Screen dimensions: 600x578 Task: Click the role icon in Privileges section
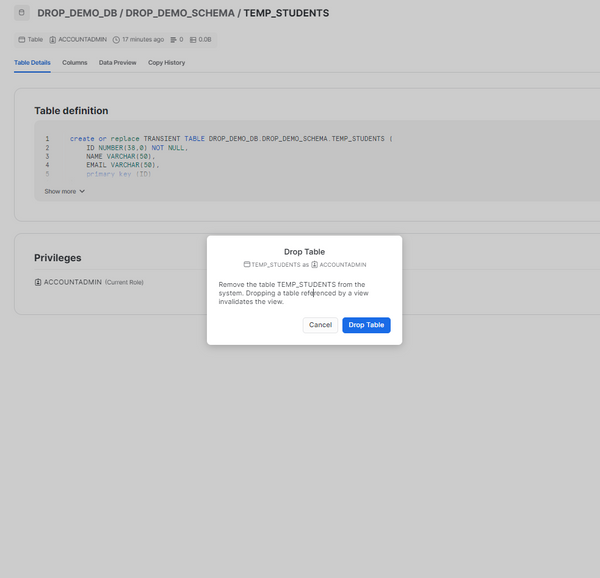pyautogui.click(x=37, y=282)
